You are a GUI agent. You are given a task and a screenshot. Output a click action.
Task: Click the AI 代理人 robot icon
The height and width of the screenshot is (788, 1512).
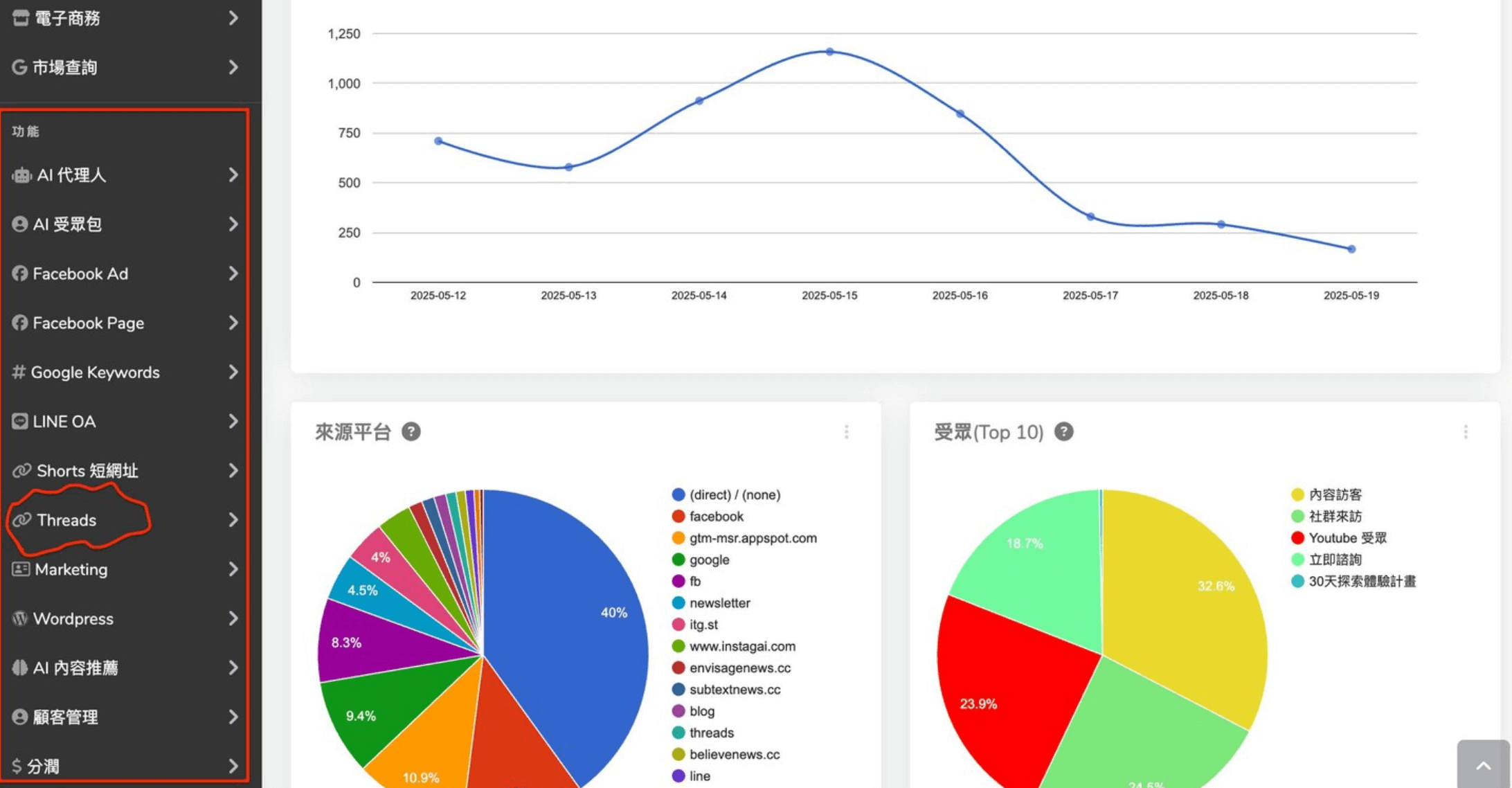(x=21, y=175)
